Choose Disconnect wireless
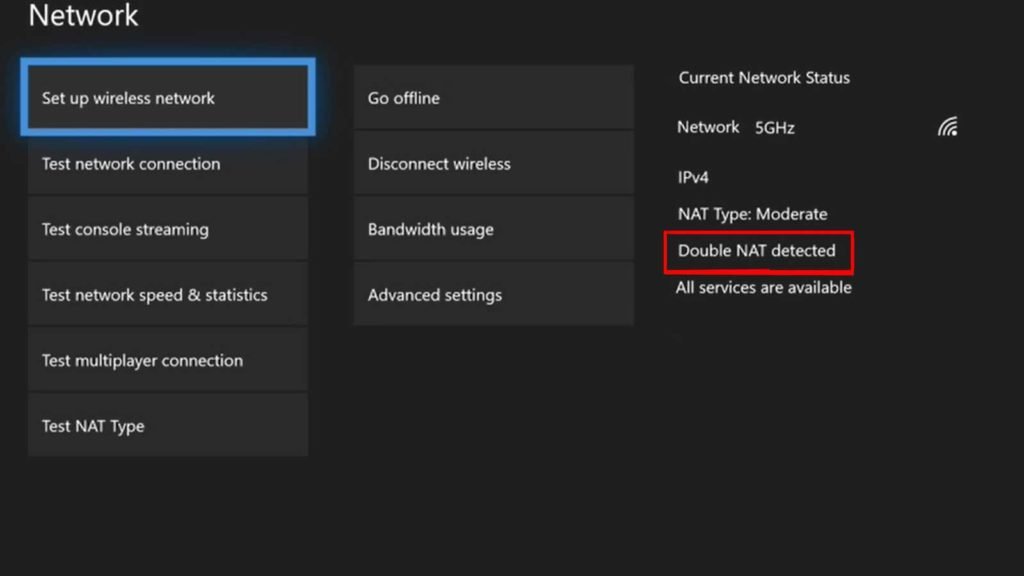 [x=493, y=163]
